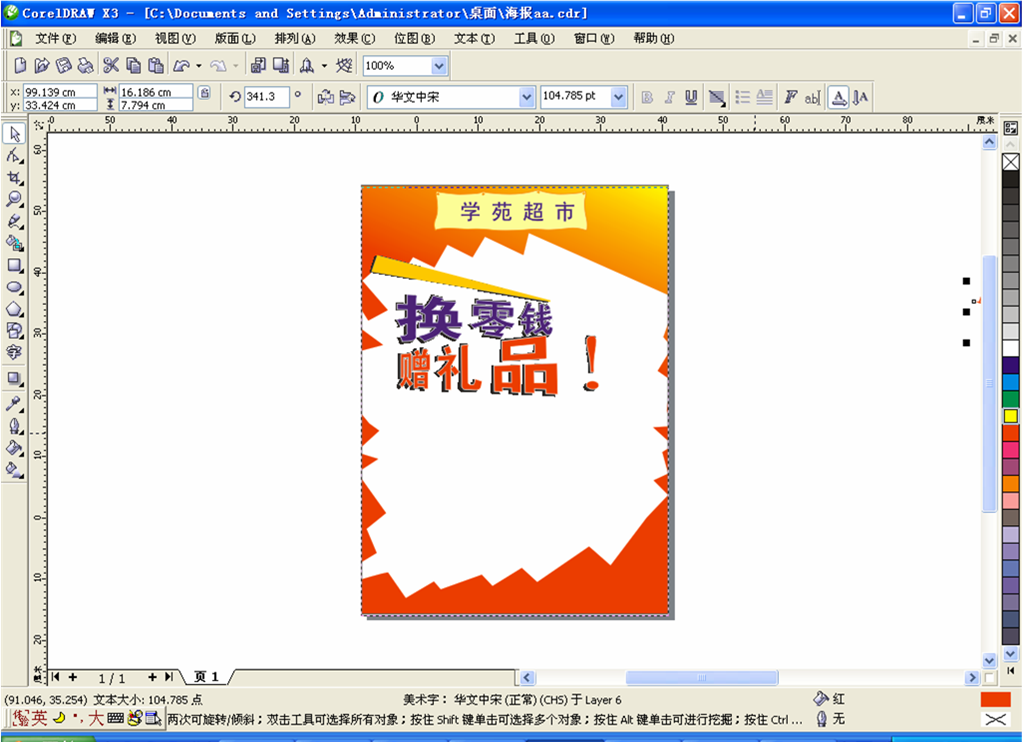Click the Cut scissors icon
Image resolution: width=1022 pixels, height=742 pixels.
click(x=110, y=66)
